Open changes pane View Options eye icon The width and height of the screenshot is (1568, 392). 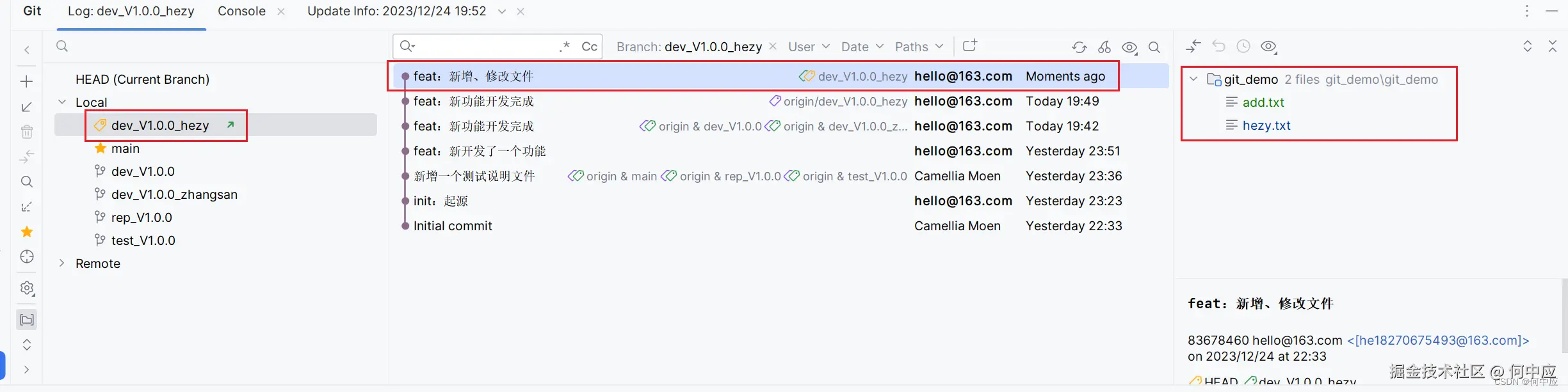coord(1269,47)
